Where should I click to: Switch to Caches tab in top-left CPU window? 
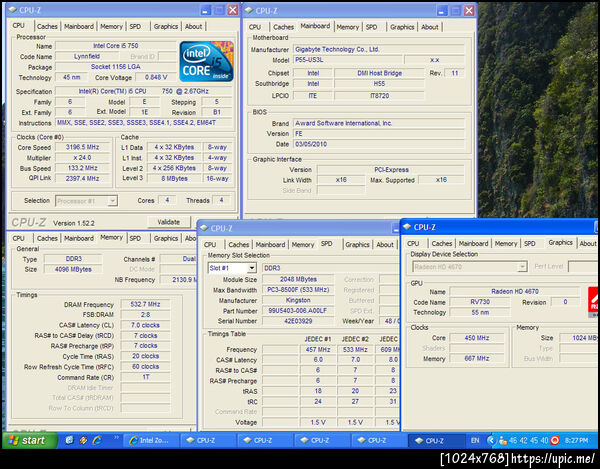click(47, 27)
